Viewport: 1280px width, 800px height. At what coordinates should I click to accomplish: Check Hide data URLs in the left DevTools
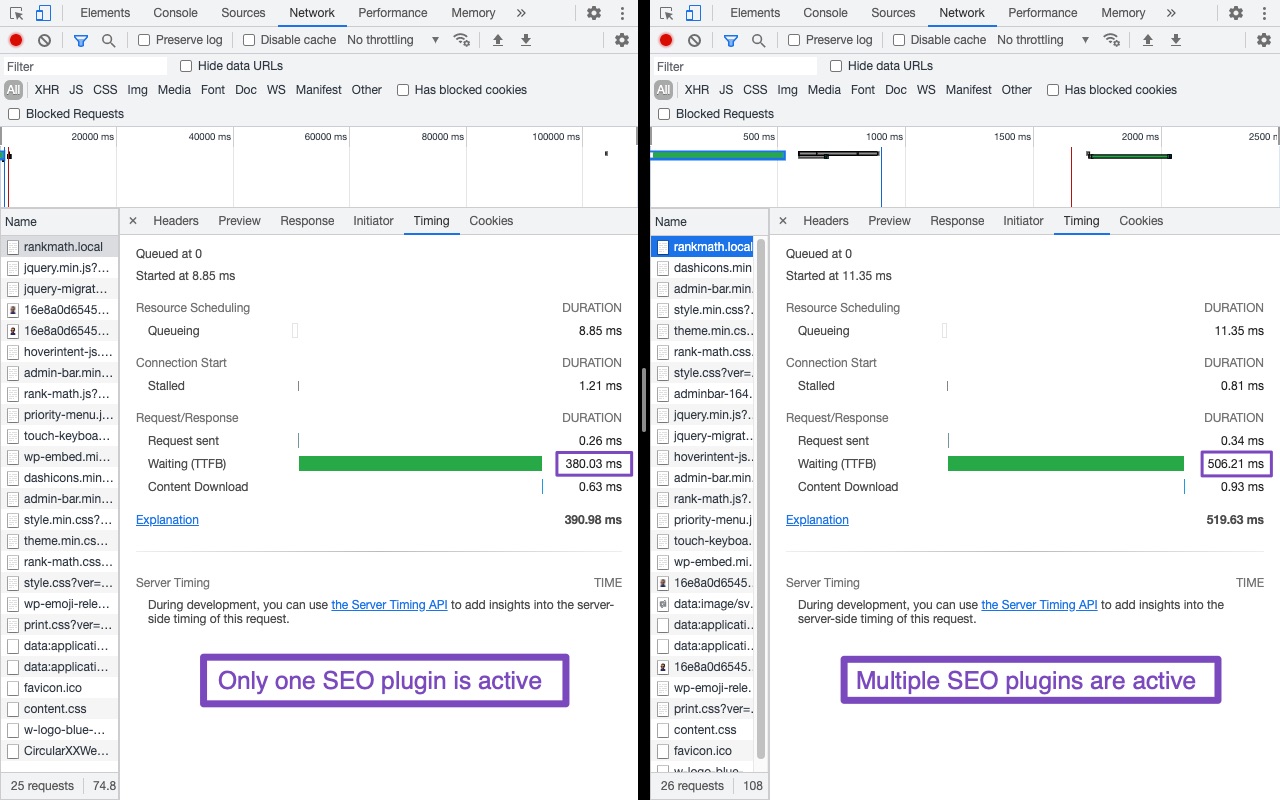[186, 66]
